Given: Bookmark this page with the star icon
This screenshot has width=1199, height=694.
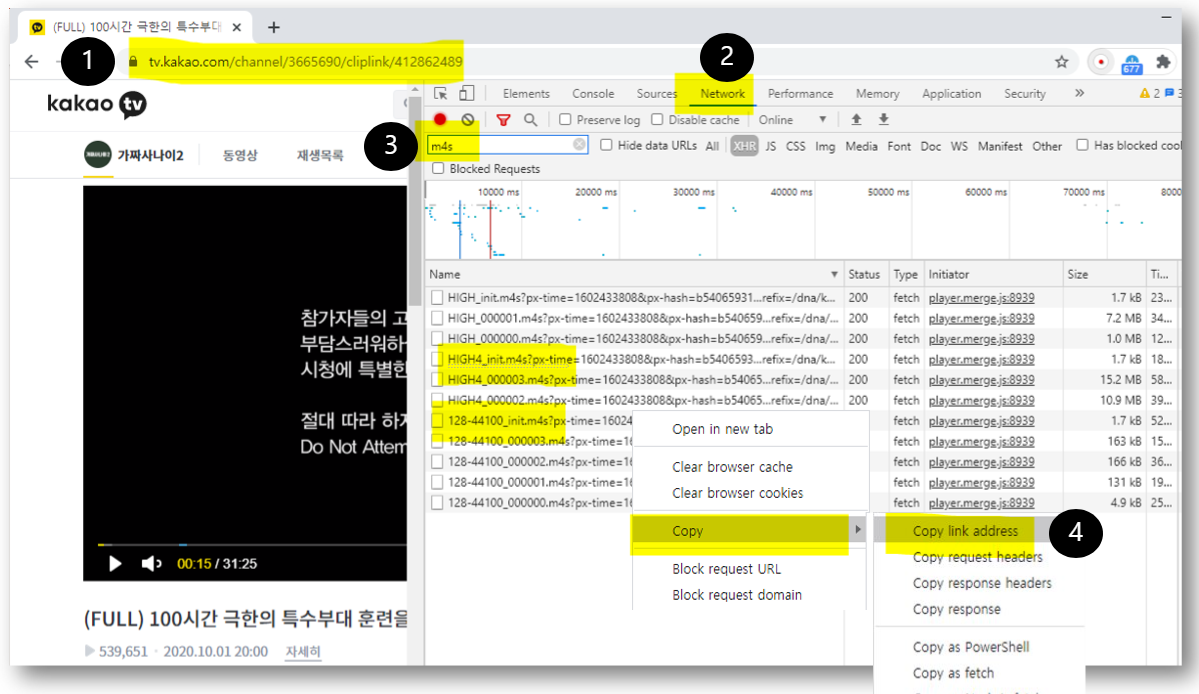Looking at the screenshot, I should tap(1061, 62).
